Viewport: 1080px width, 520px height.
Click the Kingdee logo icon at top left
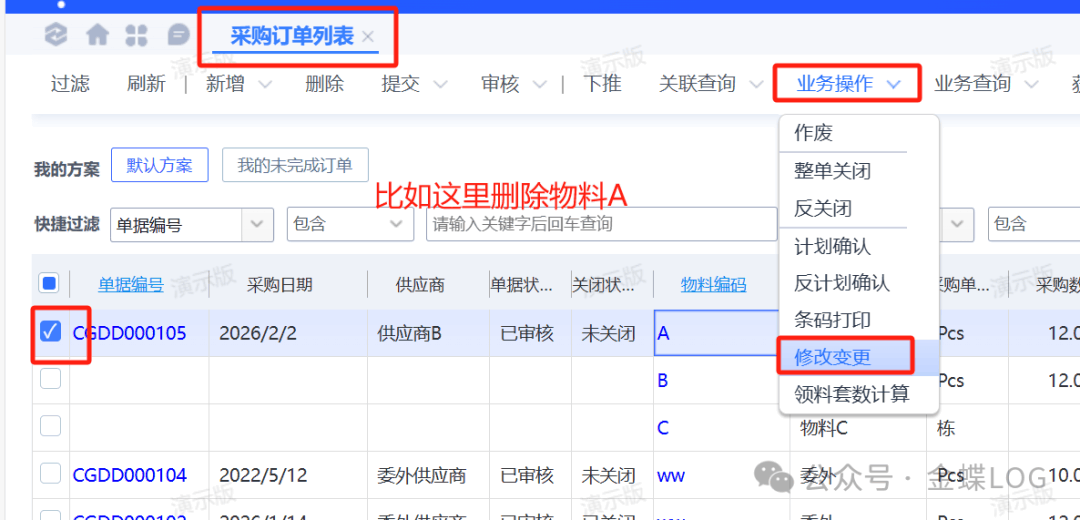click(x=56, y=35)
